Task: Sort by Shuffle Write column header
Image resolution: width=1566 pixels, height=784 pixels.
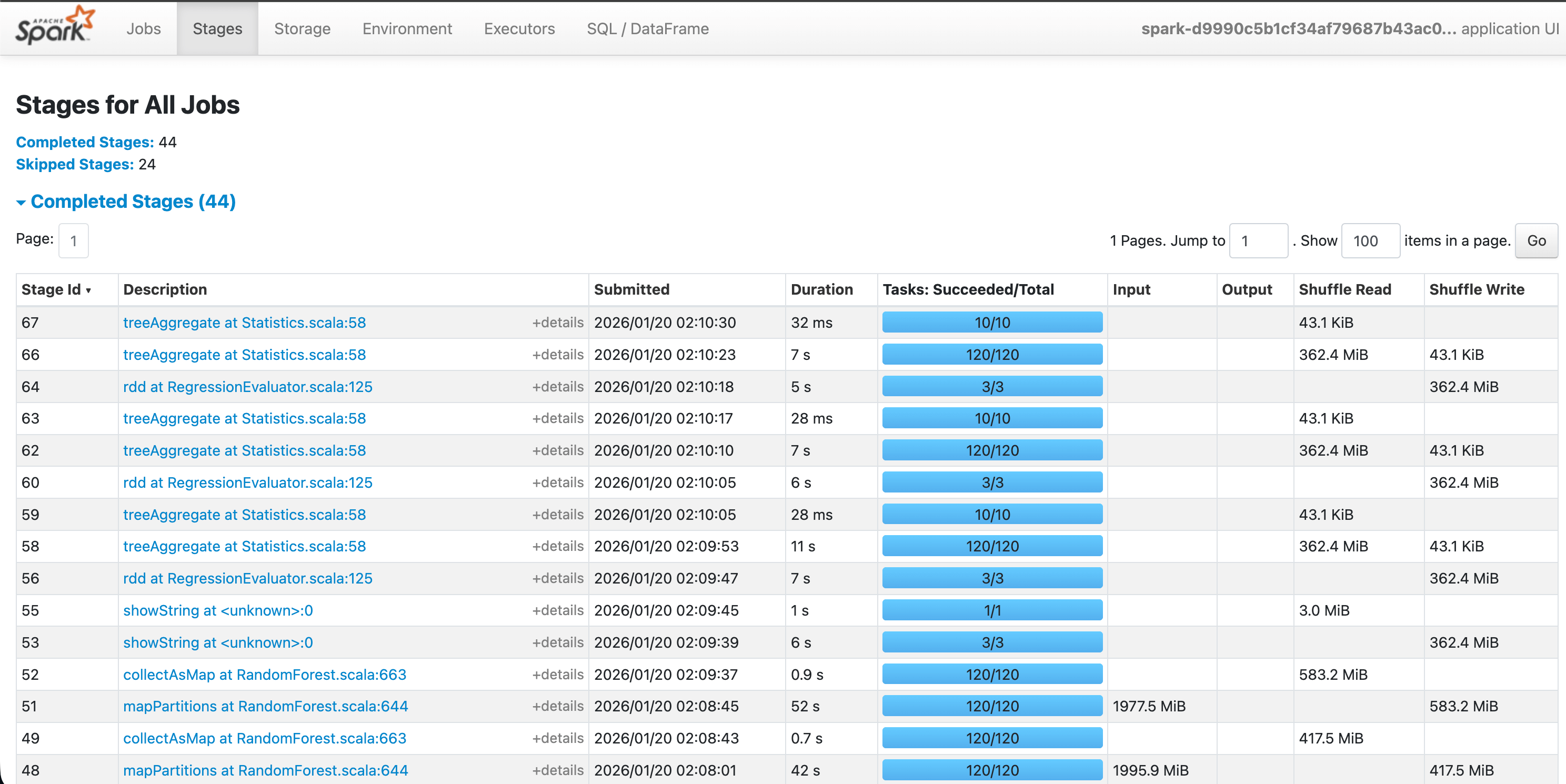Action: pos(1476,290)
